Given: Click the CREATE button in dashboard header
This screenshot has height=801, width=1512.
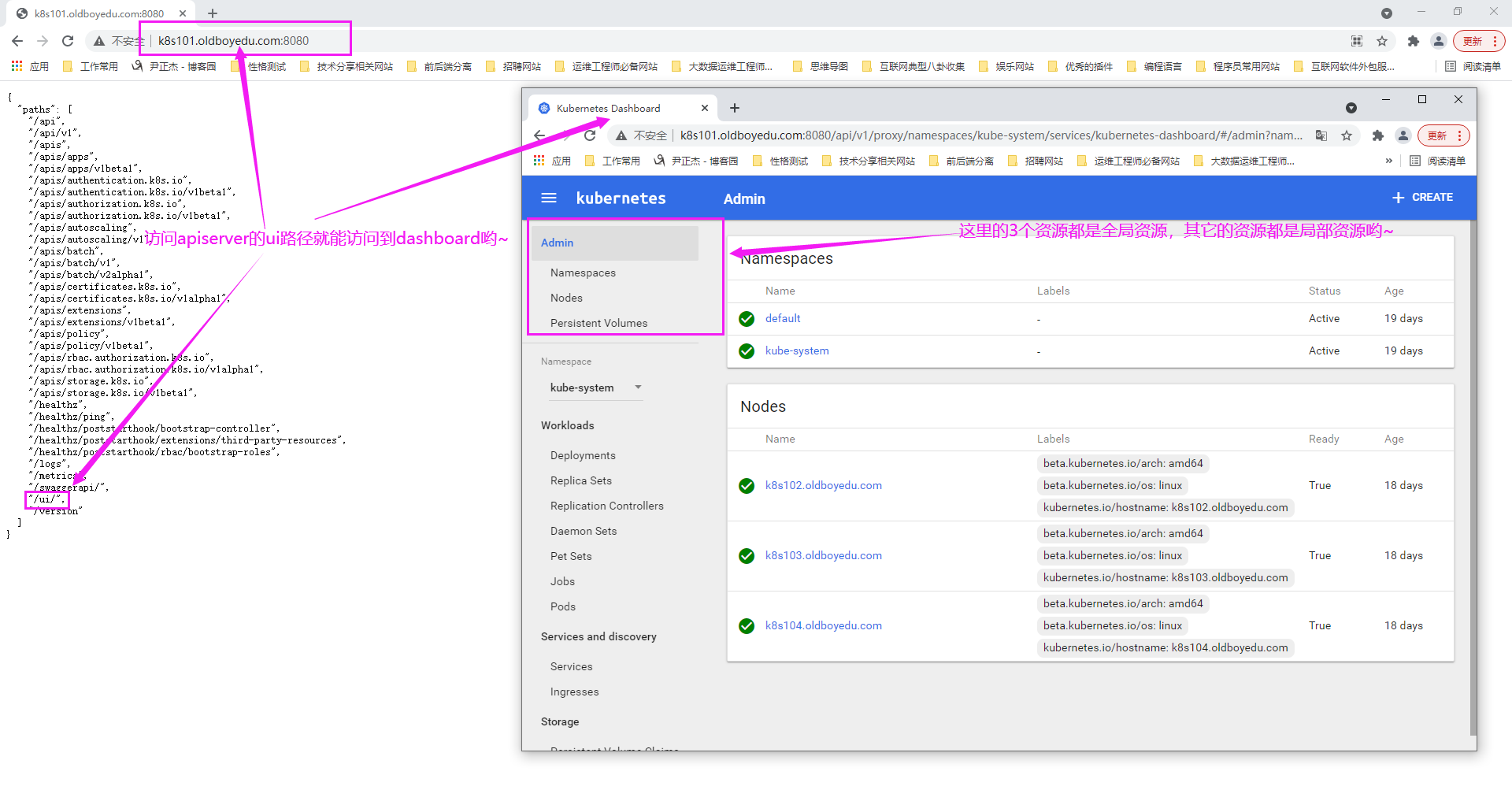Looking at the screenshot, I should pyautogui.click(x=1422, y=198).
